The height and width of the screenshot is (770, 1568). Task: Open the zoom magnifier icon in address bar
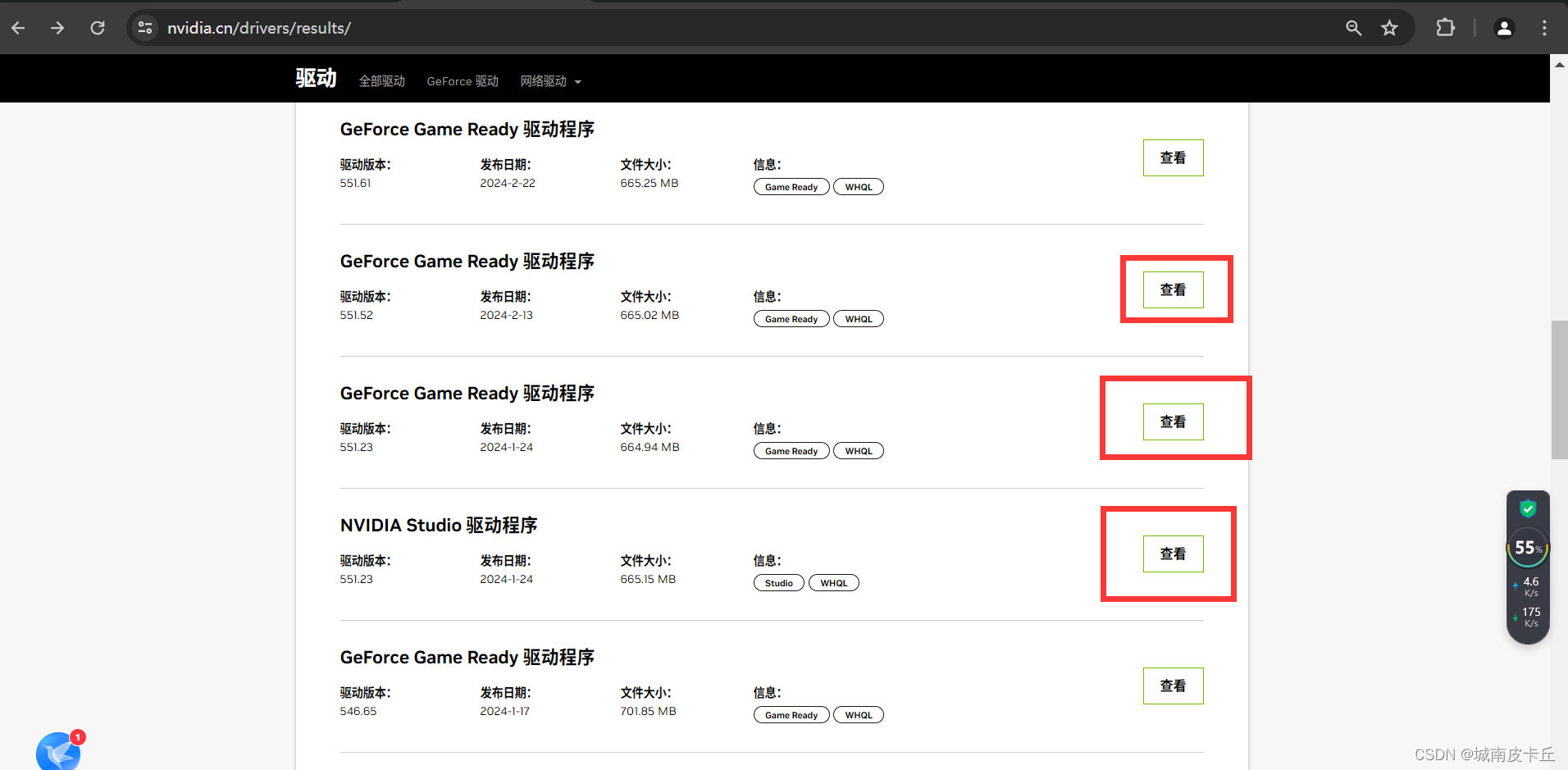pos(1354,28)
